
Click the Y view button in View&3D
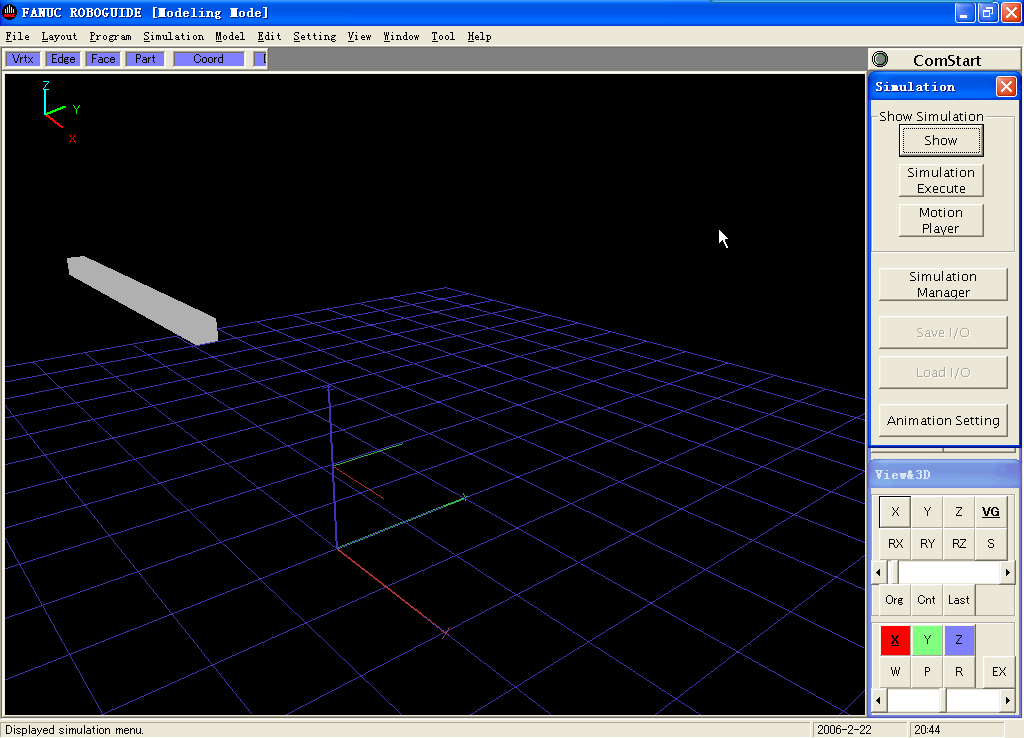pyautogui.click(x=927, y=511)
